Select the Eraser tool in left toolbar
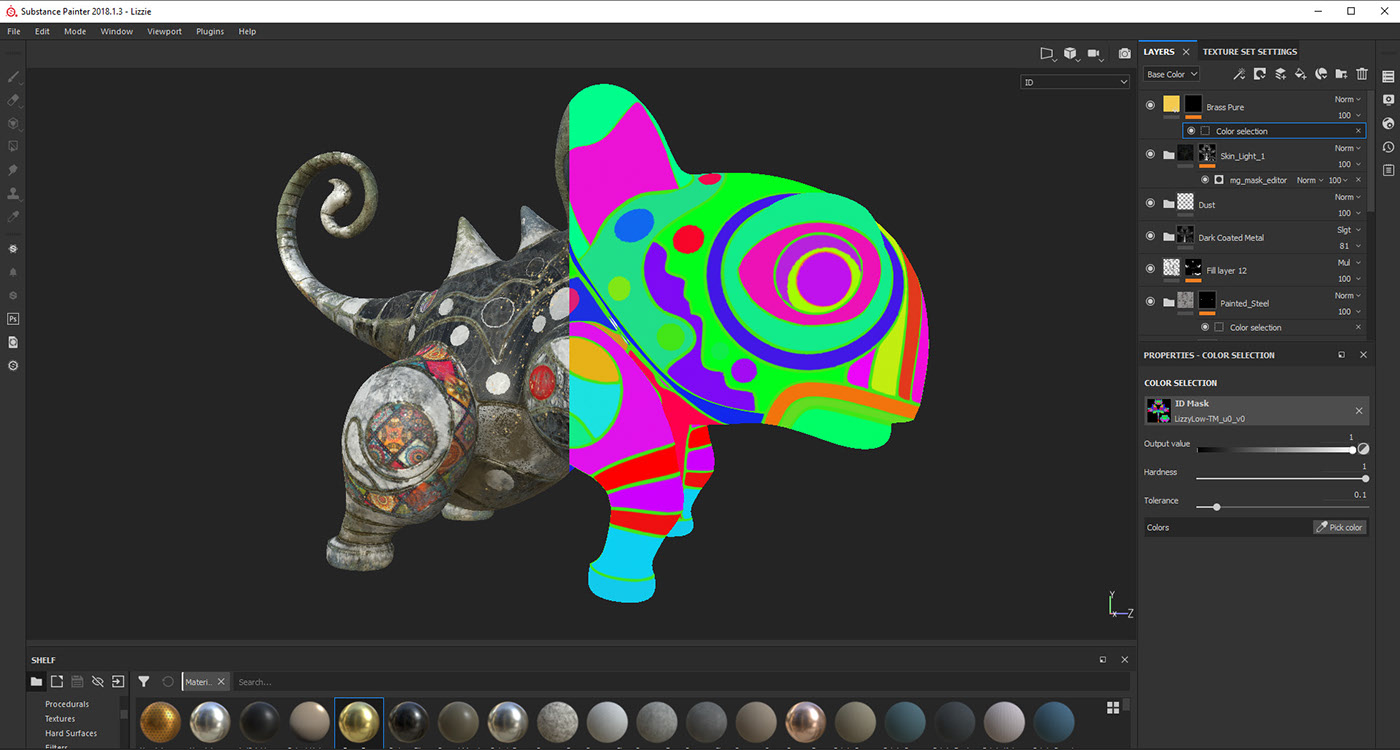The height and width of the screenshot is (750, 1400). pos(13,100)
